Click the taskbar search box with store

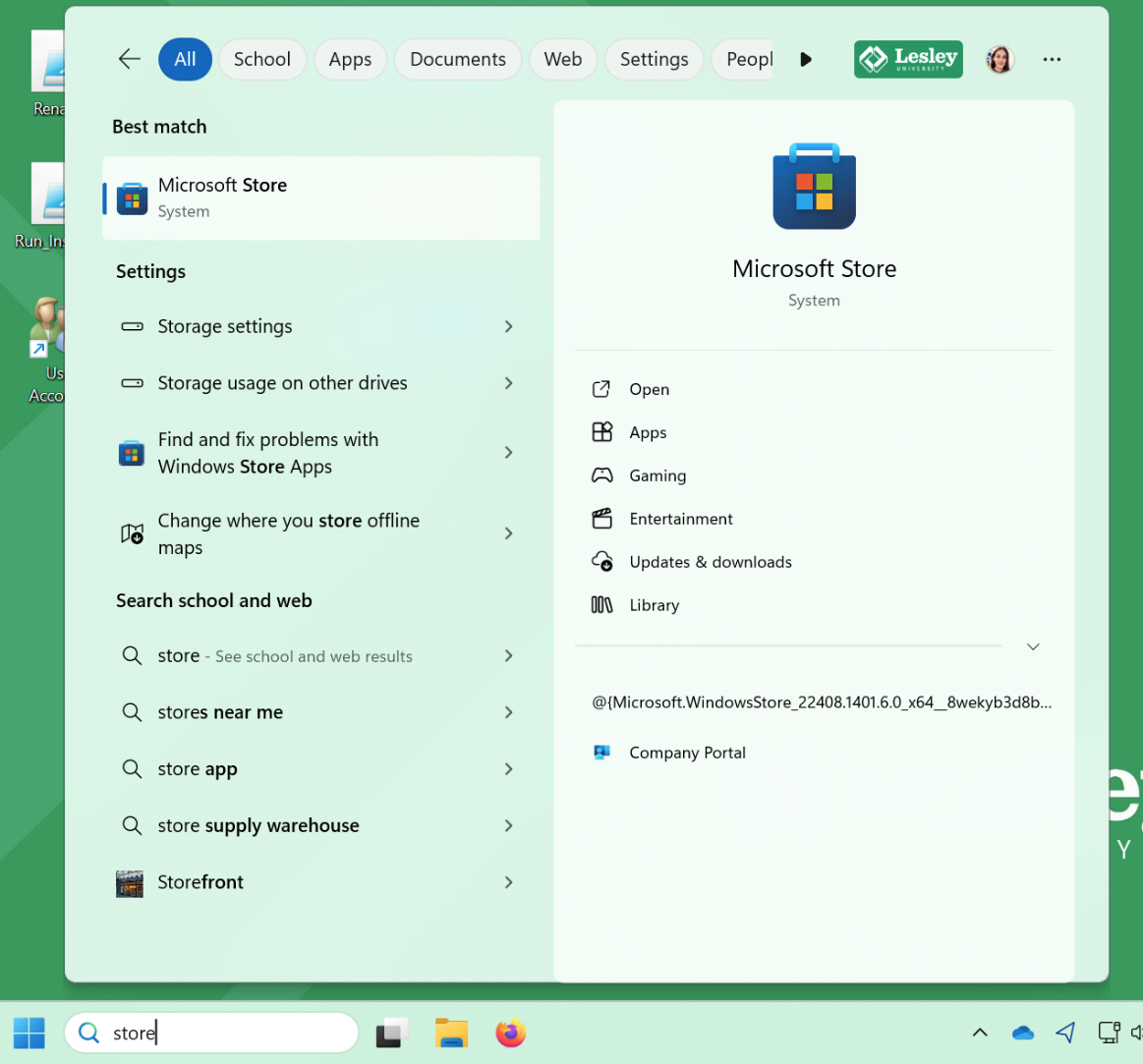tap(211, 1033)
